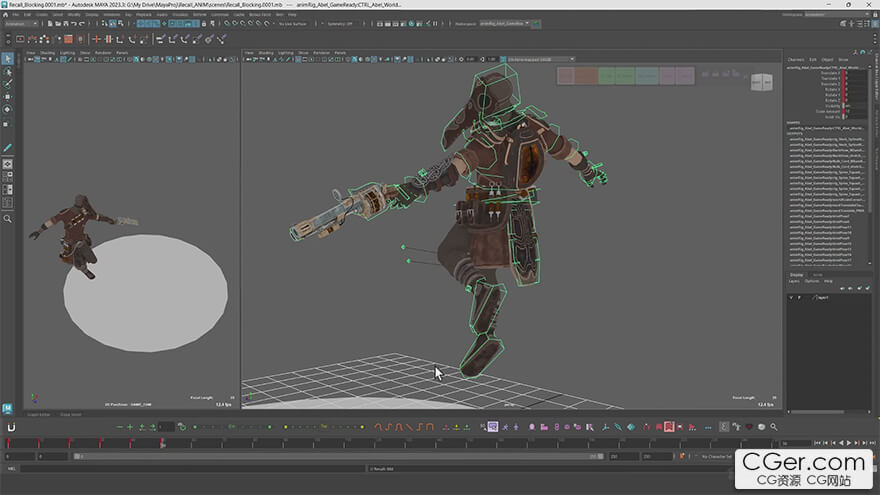This screenshot has height=495, width=880.
Task: Click the MEL command line input
Action: [x=192, y=469]
